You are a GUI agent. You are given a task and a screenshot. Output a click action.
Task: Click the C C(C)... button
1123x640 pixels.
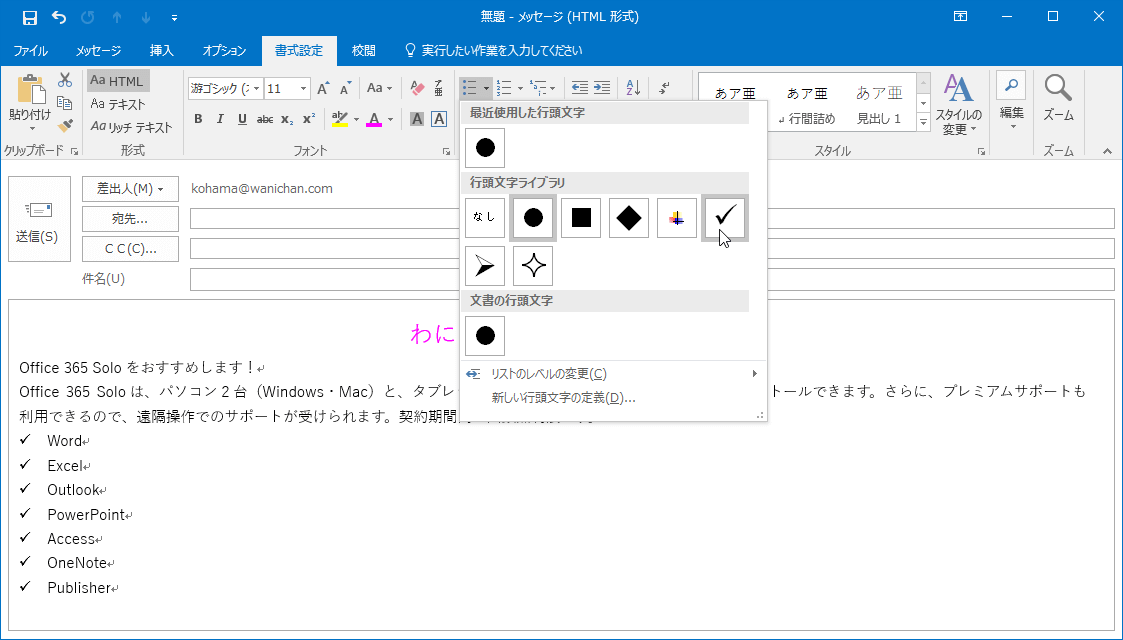tap(130, 249)
